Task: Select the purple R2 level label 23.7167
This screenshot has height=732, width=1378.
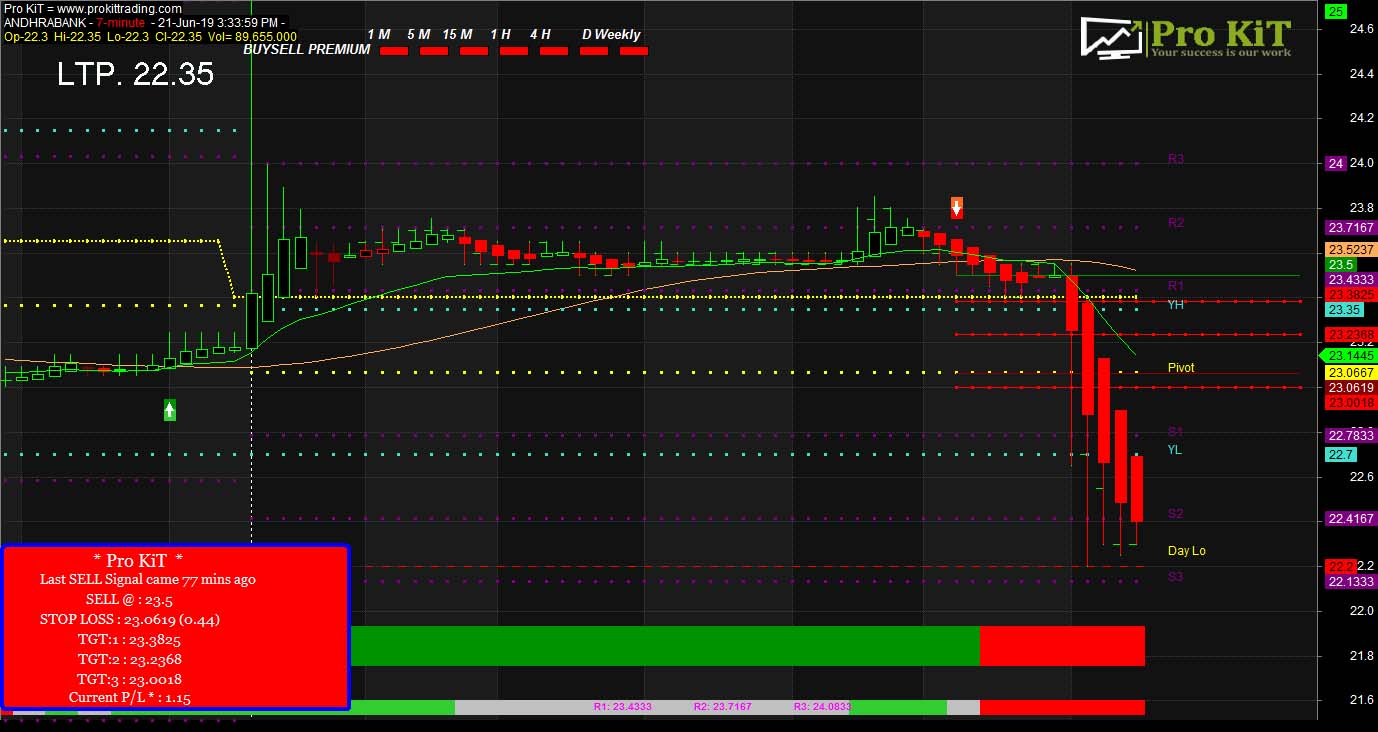Action: coord(1350,227)
